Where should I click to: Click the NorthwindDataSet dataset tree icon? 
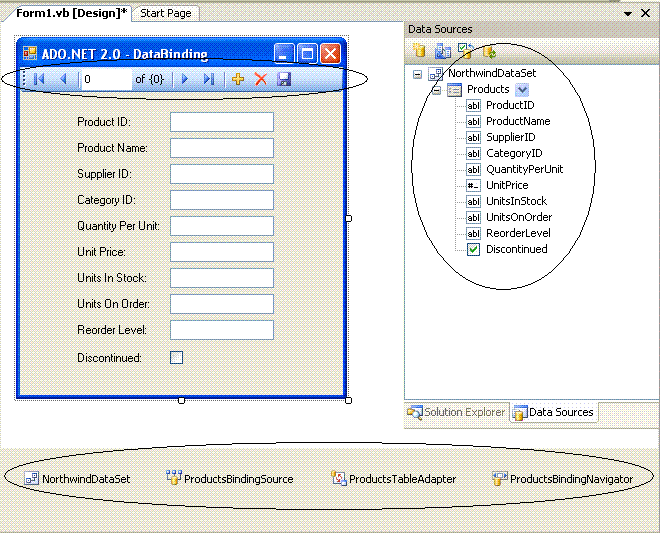(436, 74)
